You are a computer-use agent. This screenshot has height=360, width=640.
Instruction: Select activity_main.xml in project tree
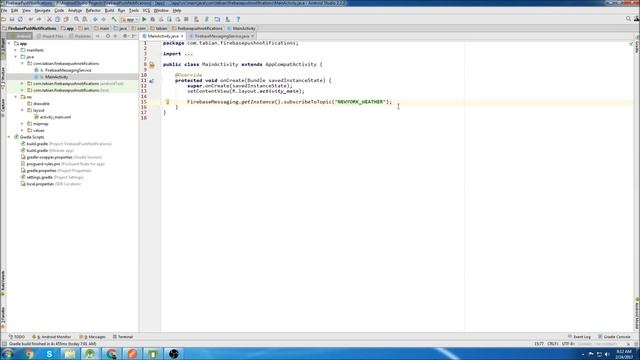coord(56,117)
